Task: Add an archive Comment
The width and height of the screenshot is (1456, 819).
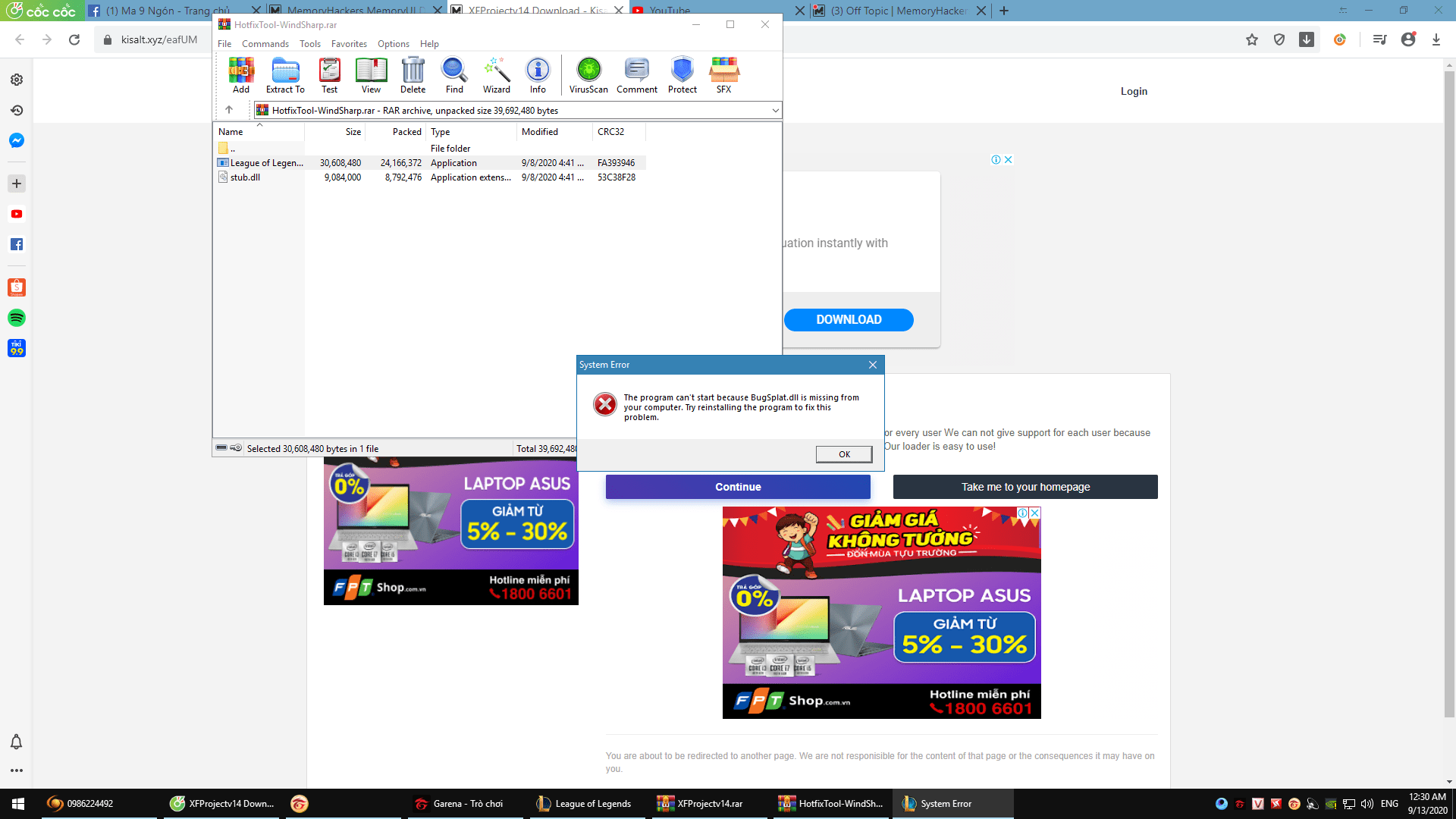Action: point(637,75)
